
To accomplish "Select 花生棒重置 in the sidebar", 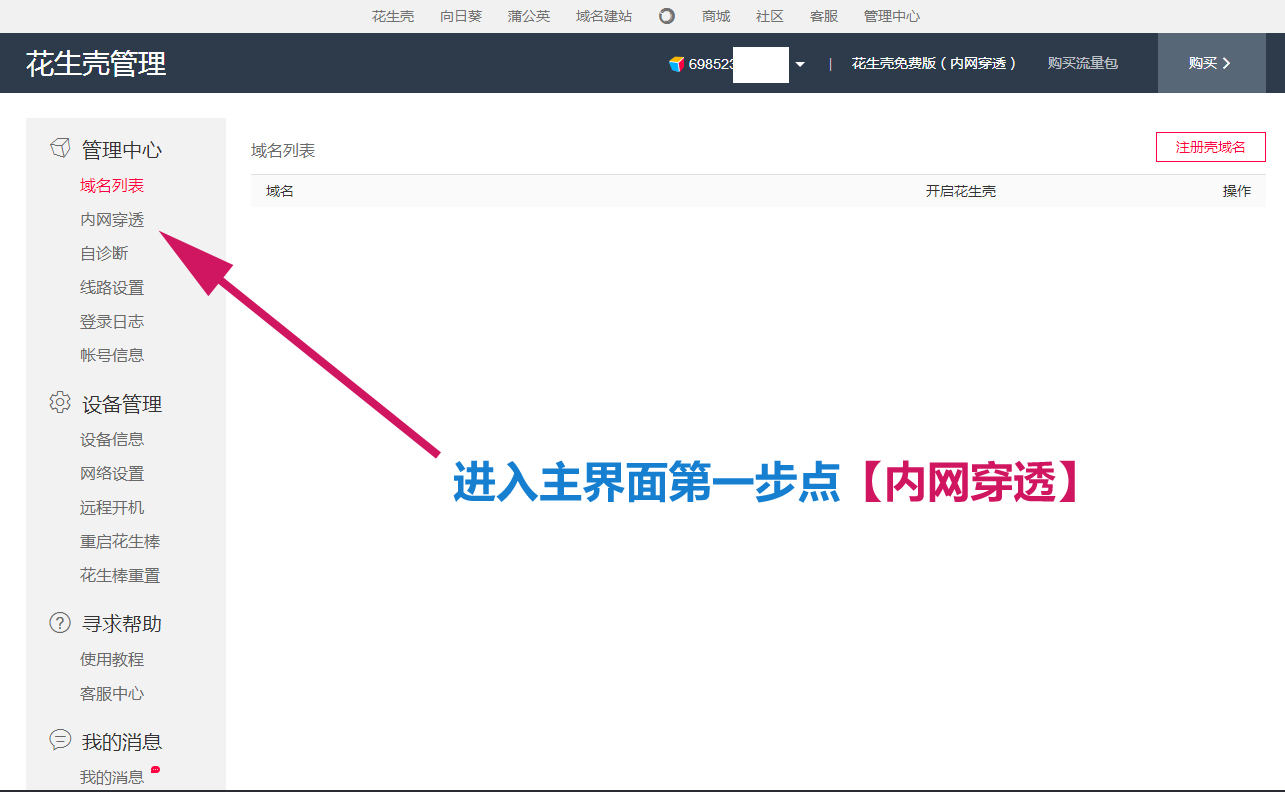I will 120,576.
